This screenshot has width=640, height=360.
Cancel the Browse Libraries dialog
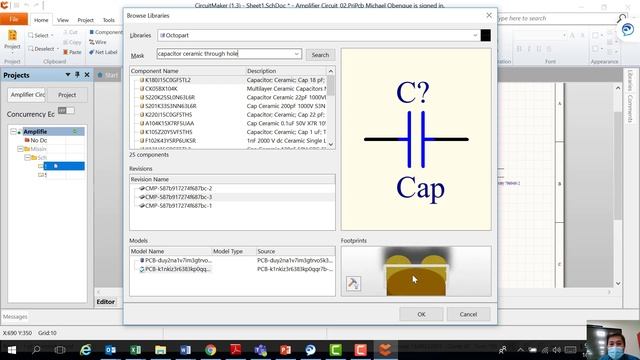click(468, 314)
